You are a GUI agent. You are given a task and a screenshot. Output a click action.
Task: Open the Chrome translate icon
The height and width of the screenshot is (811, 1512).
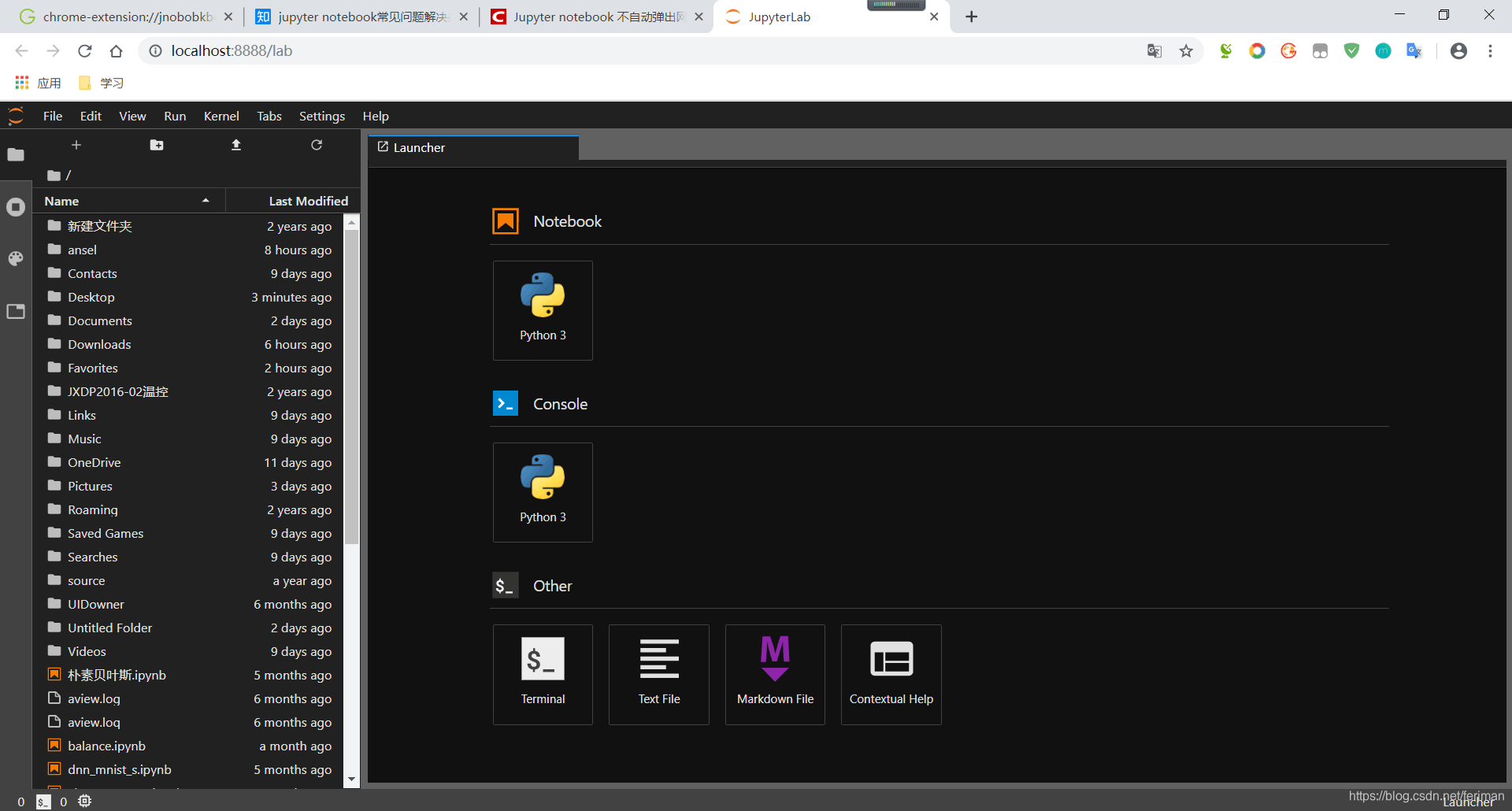pos(1154,51)
